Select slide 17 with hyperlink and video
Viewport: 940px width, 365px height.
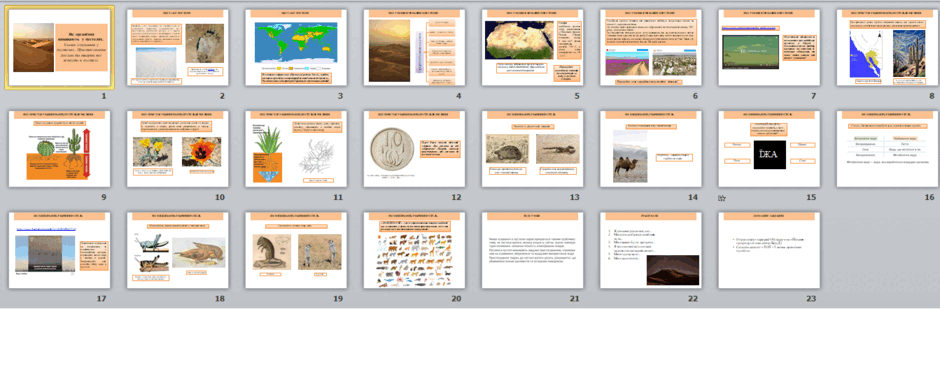coord(59,250)
